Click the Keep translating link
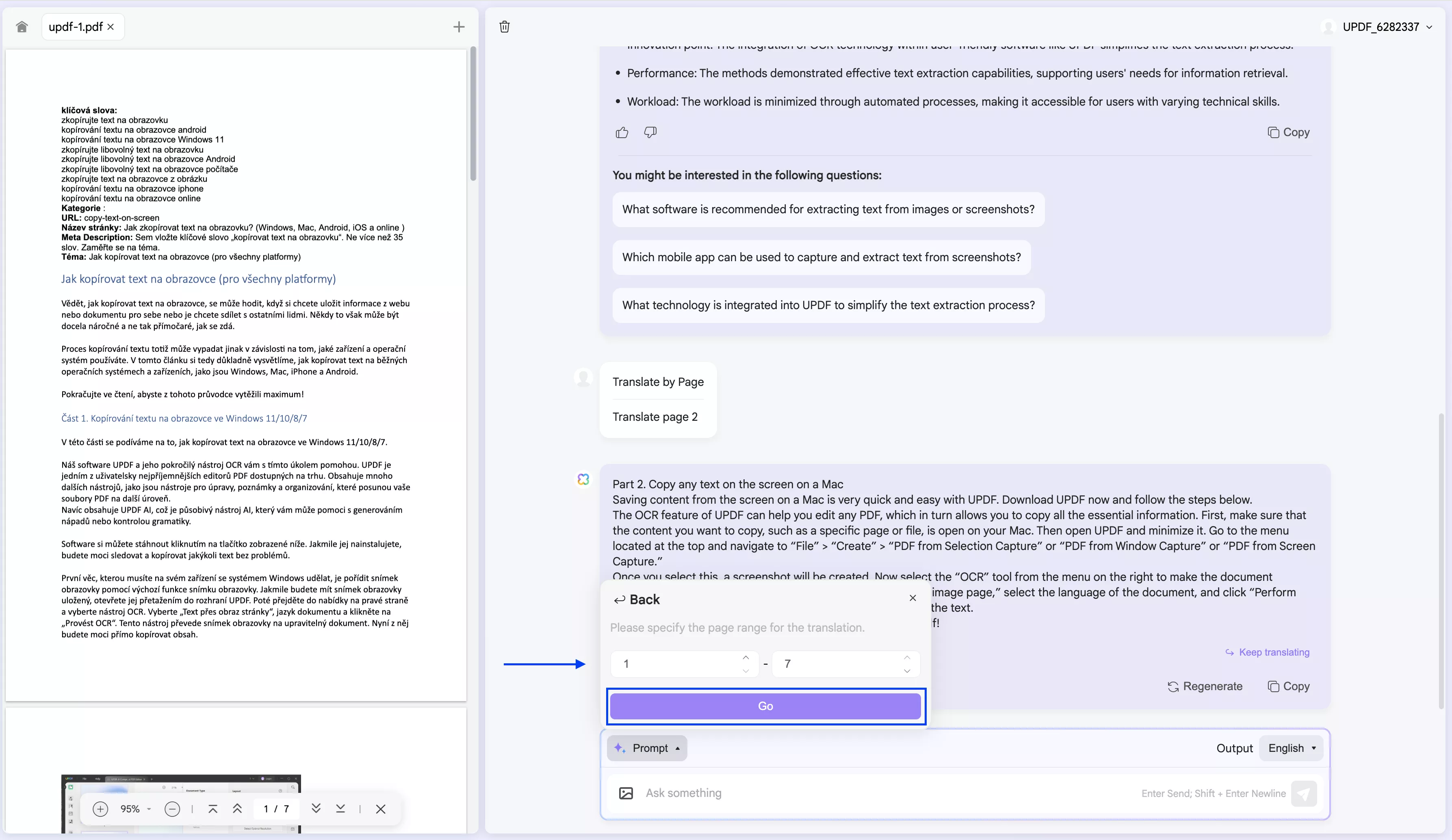Viewport: 1452px width, 840px height. 1268,652
